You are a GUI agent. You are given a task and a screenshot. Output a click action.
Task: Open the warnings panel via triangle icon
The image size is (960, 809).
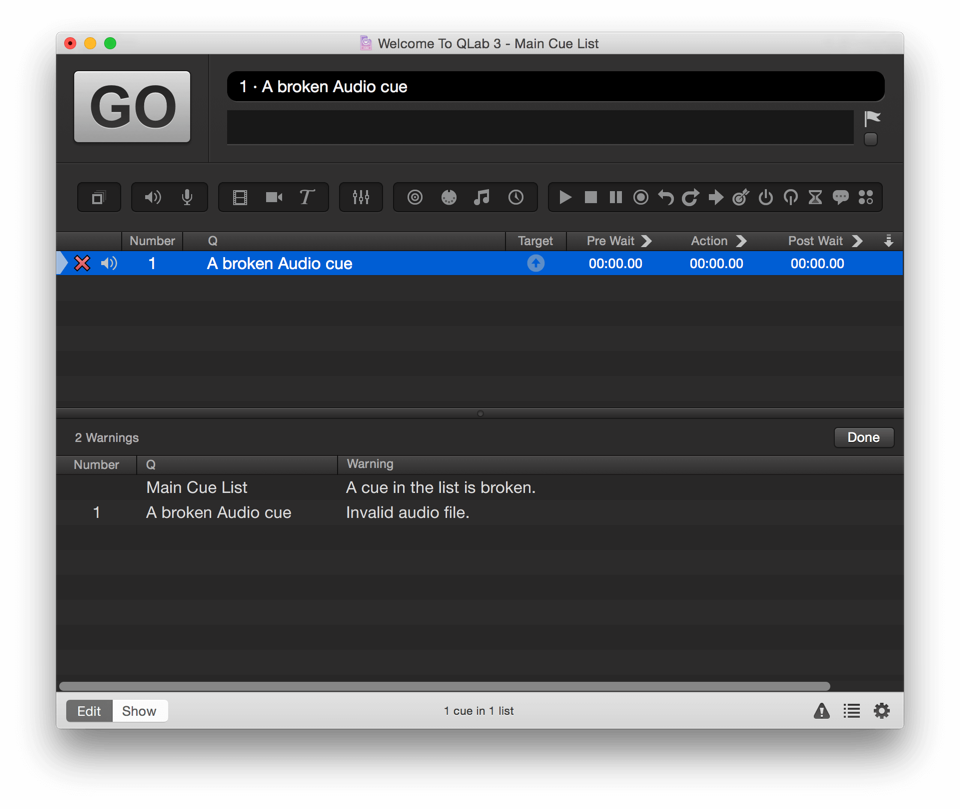pyautogui.click(x=821, y=711)
